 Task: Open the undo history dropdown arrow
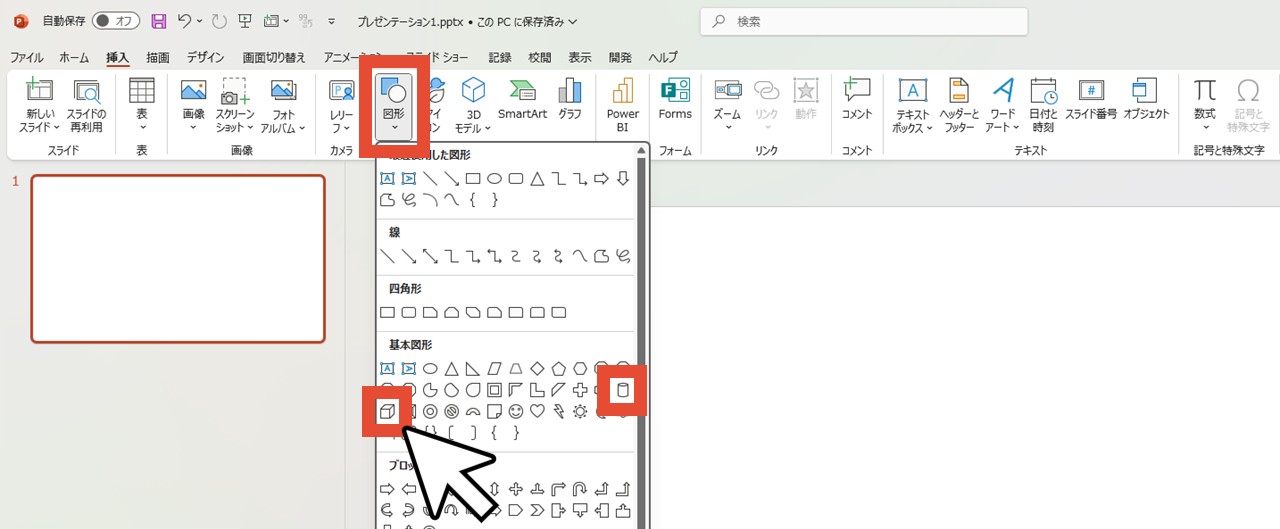[200, 21]
